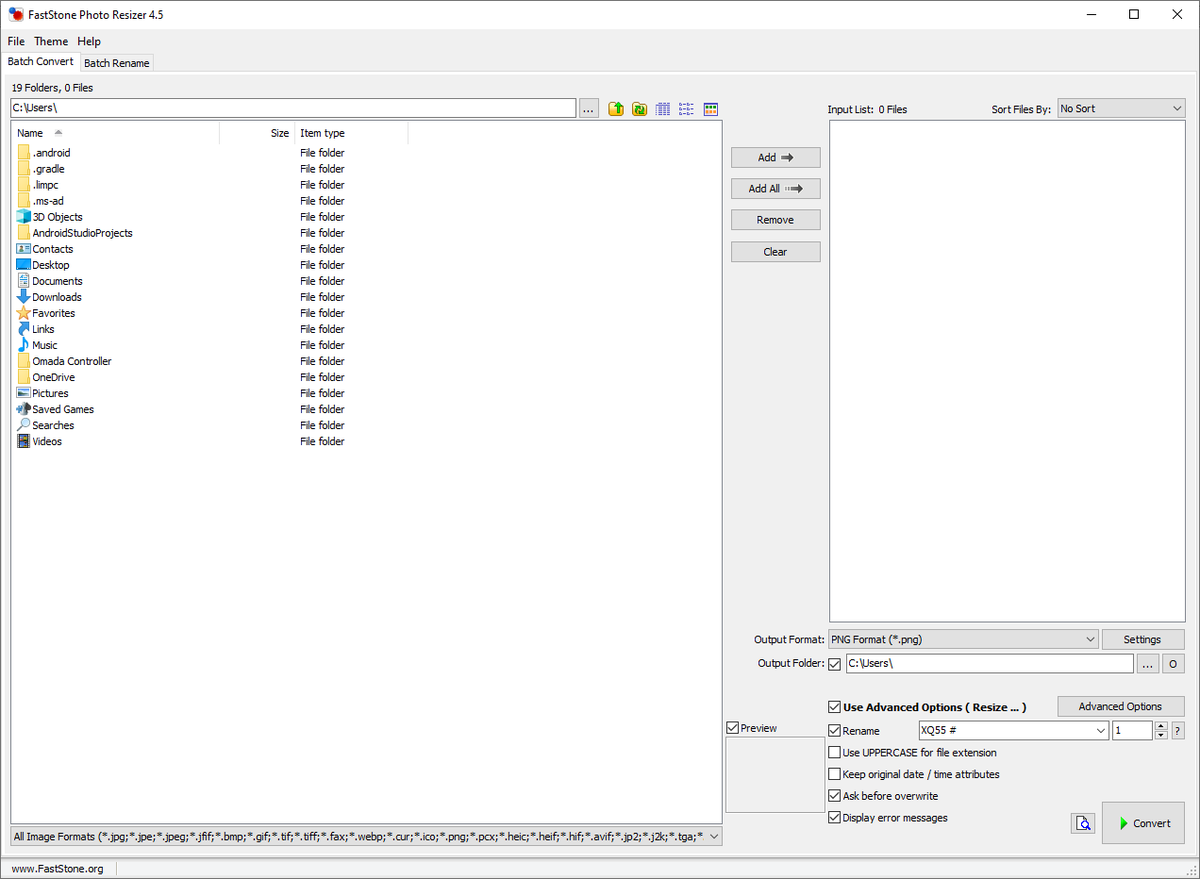Select the Saved Games icon

[24, 409]
